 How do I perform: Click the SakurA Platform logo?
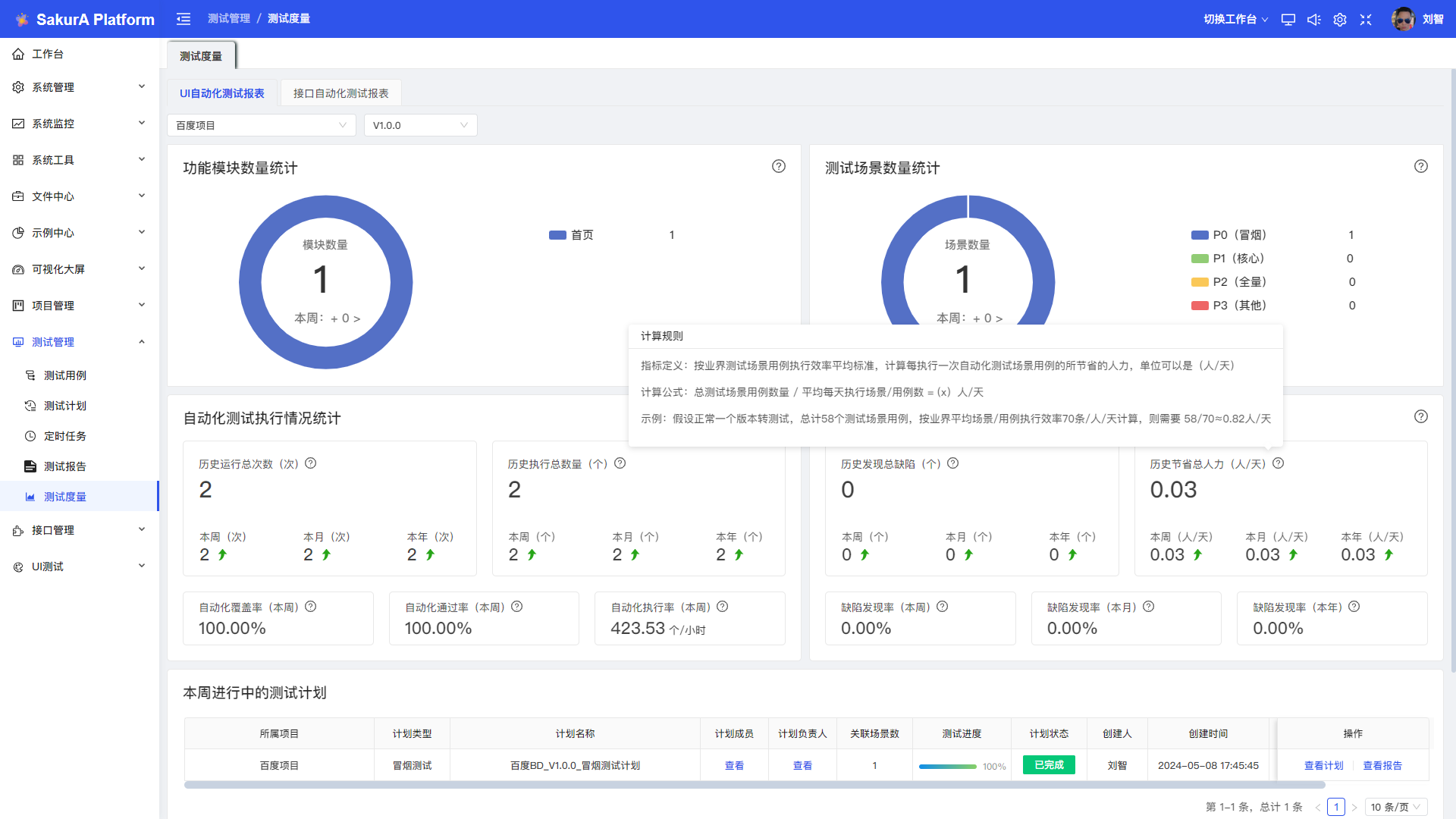click(x=85, y=19)
